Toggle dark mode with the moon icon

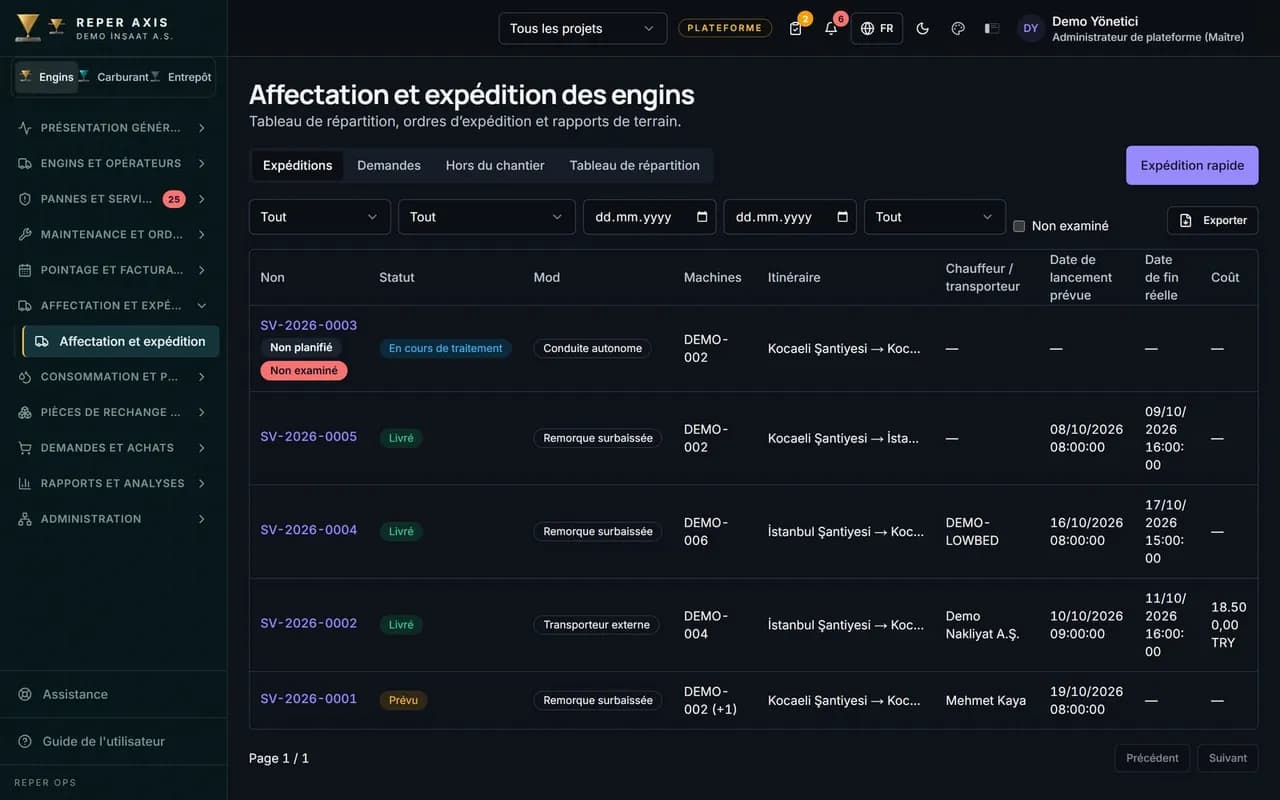pos(923,28)
